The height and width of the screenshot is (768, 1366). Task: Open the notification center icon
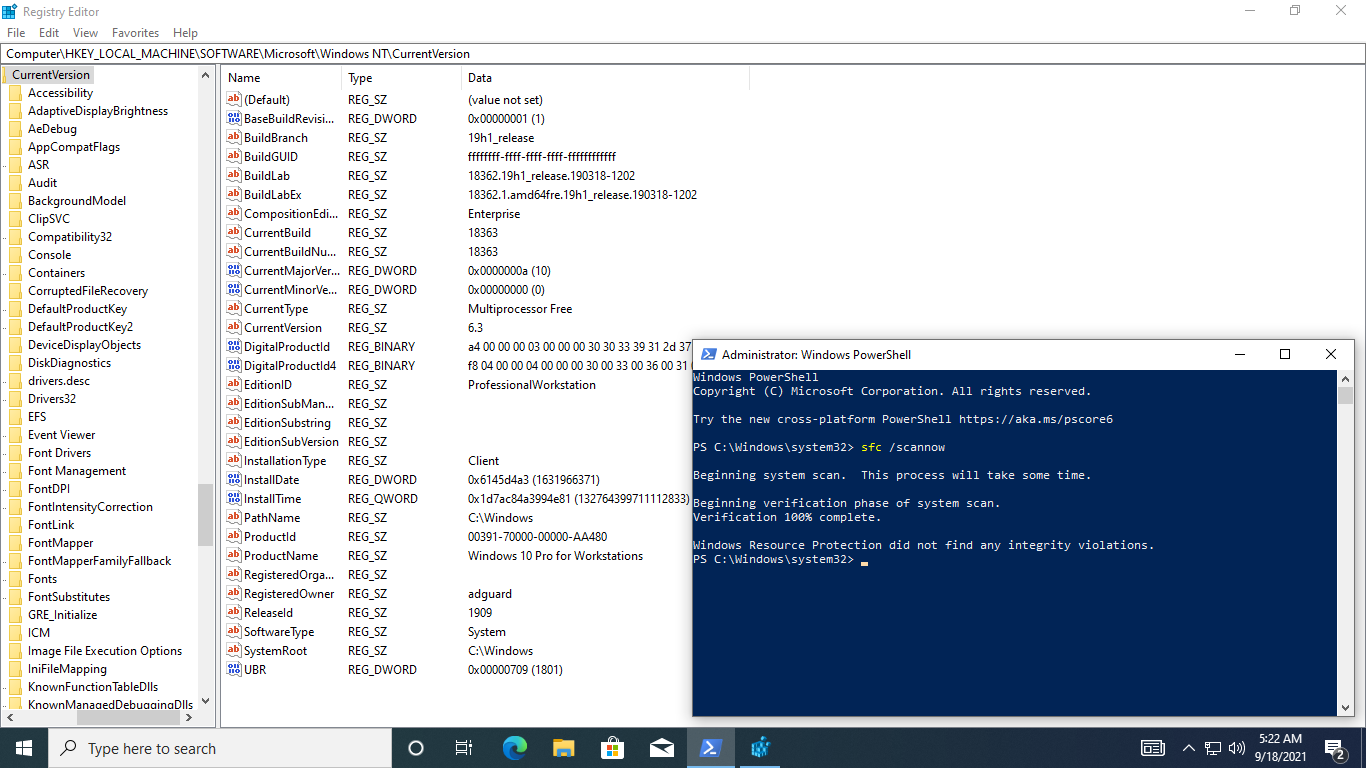pyautogui.click(x=1335, y=748)
